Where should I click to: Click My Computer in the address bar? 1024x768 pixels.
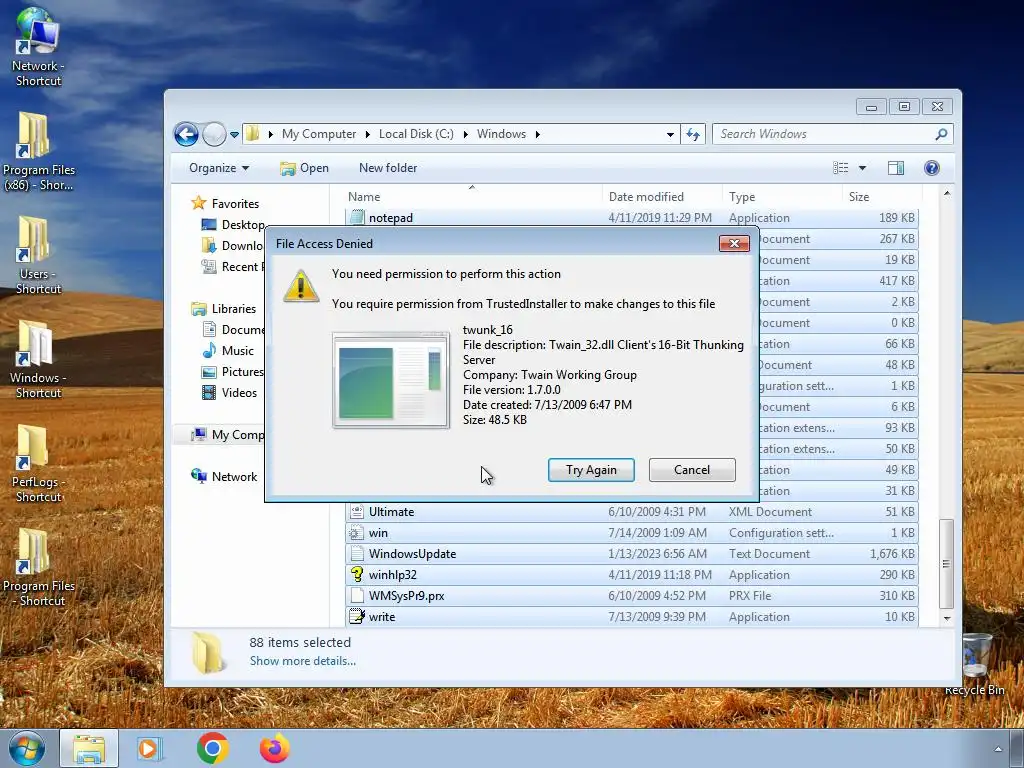[x=319, y=134]
